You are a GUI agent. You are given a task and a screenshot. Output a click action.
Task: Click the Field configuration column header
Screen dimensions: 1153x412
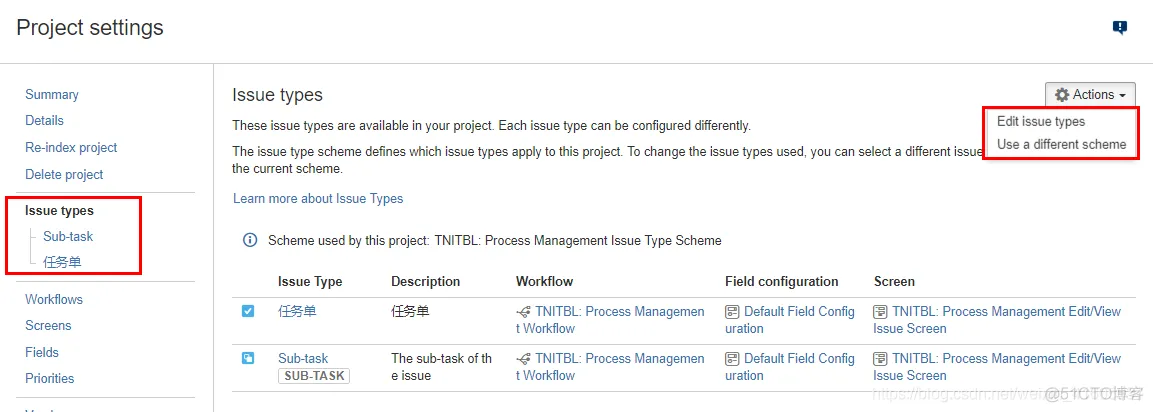pyautogui.click(x=782, y=281)
